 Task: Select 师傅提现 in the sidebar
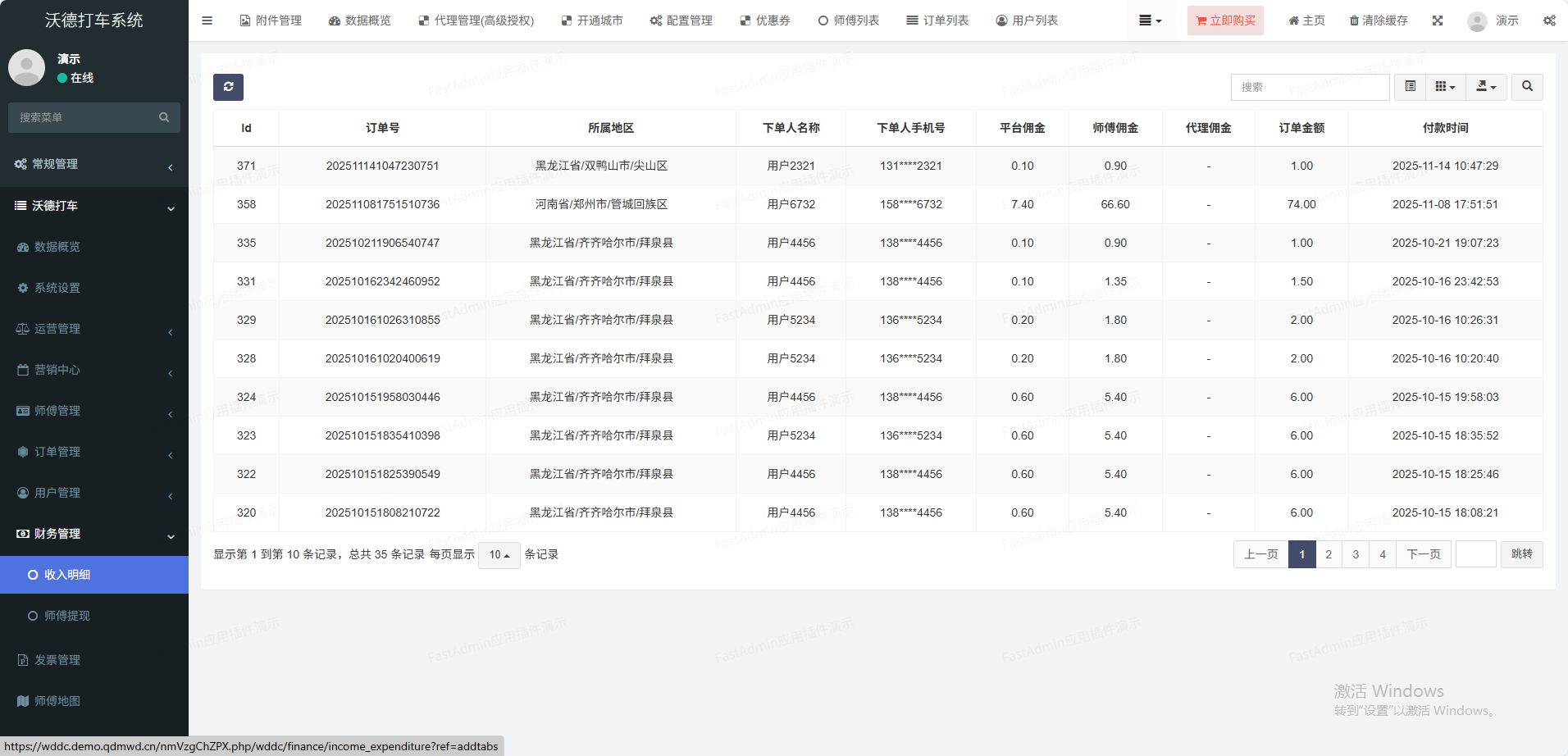67,616
